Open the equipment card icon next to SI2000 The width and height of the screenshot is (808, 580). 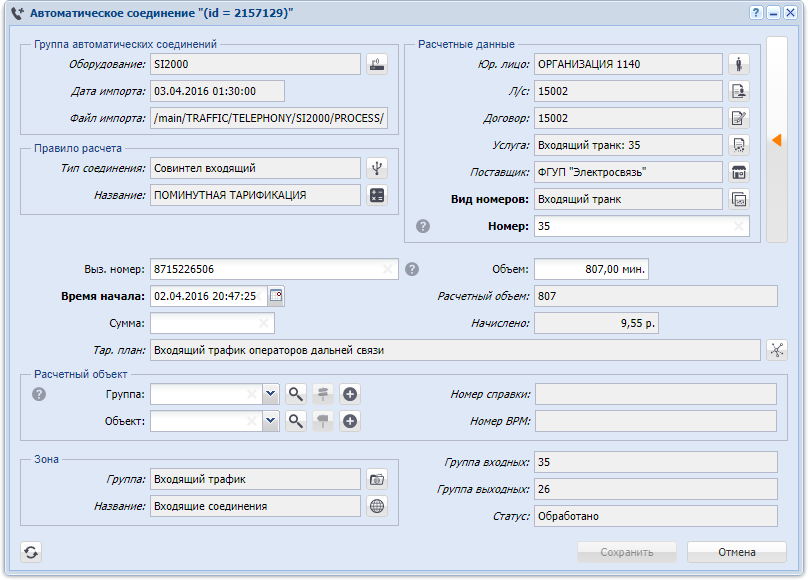coord(377,64)
